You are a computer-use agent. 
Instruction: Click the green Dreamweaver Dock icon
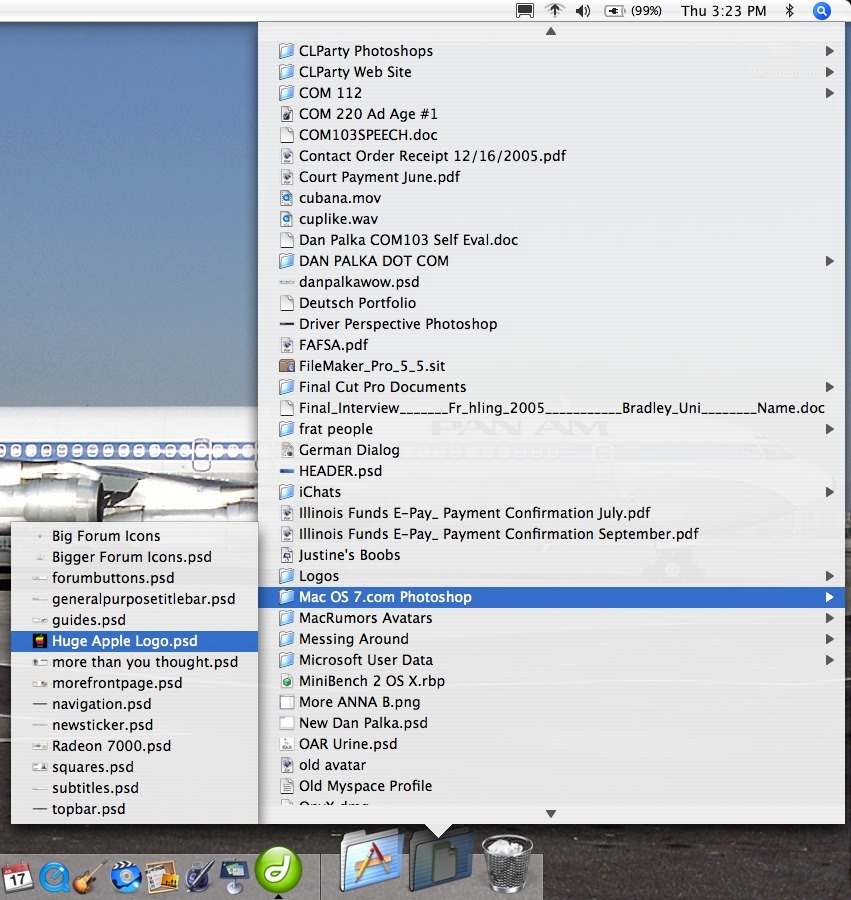[x=278, y=870]
